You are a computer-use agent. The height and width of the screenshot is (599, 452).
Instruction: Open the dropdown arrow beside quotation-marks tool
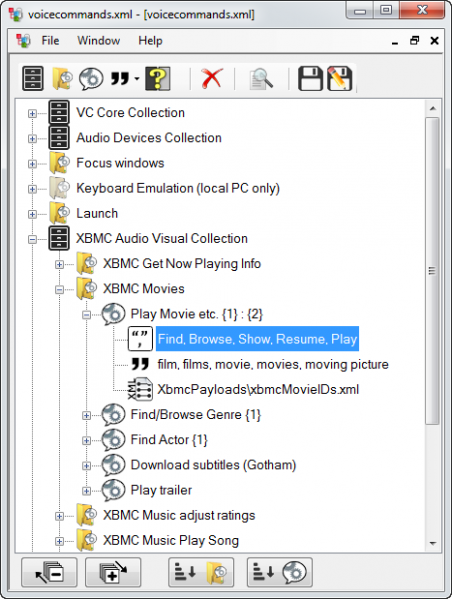pyautogui.click(x=136, y=79)
